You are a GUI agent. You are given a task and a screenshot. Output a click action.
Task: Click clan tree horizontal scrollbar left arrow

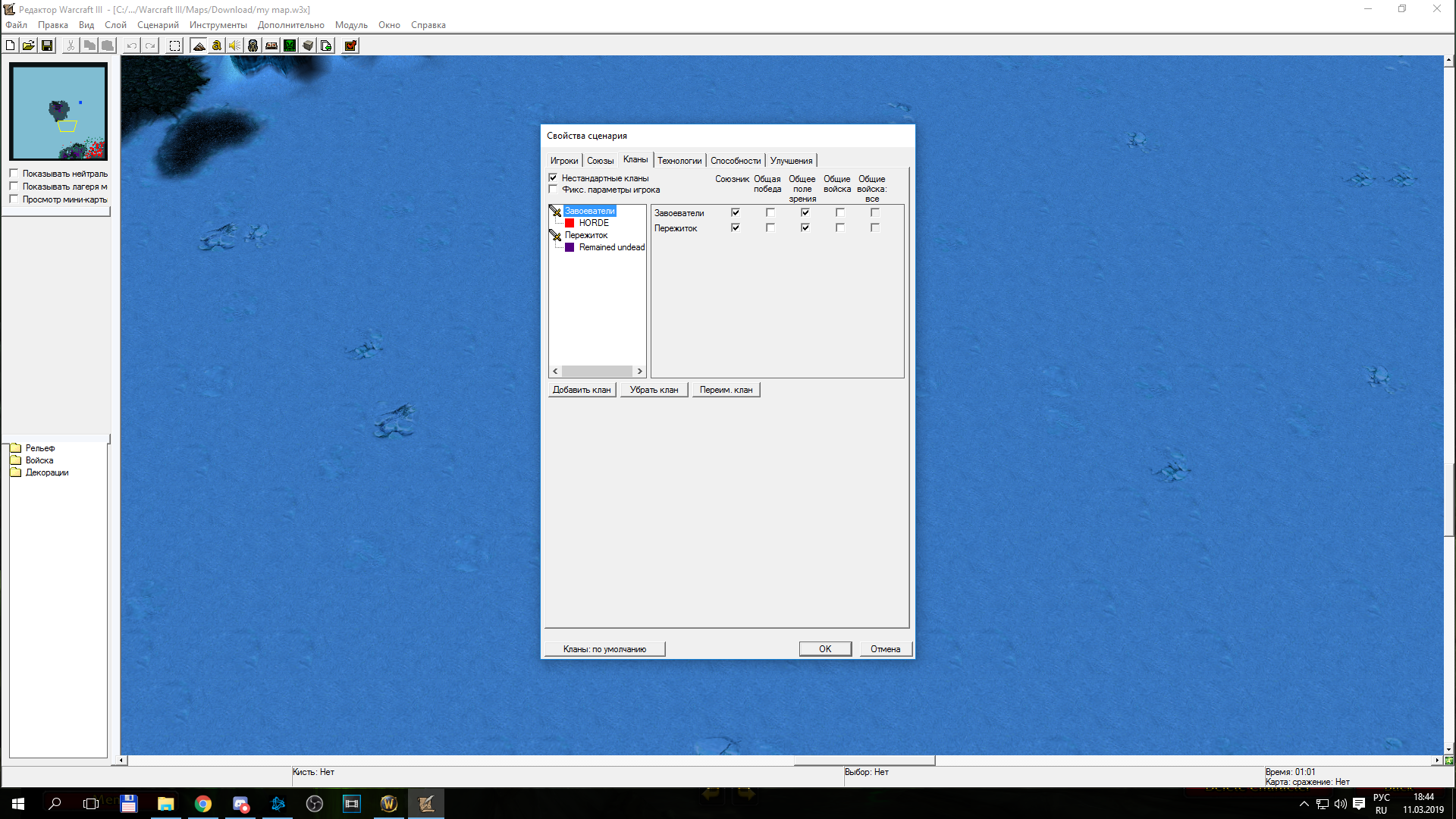point(555,371)
